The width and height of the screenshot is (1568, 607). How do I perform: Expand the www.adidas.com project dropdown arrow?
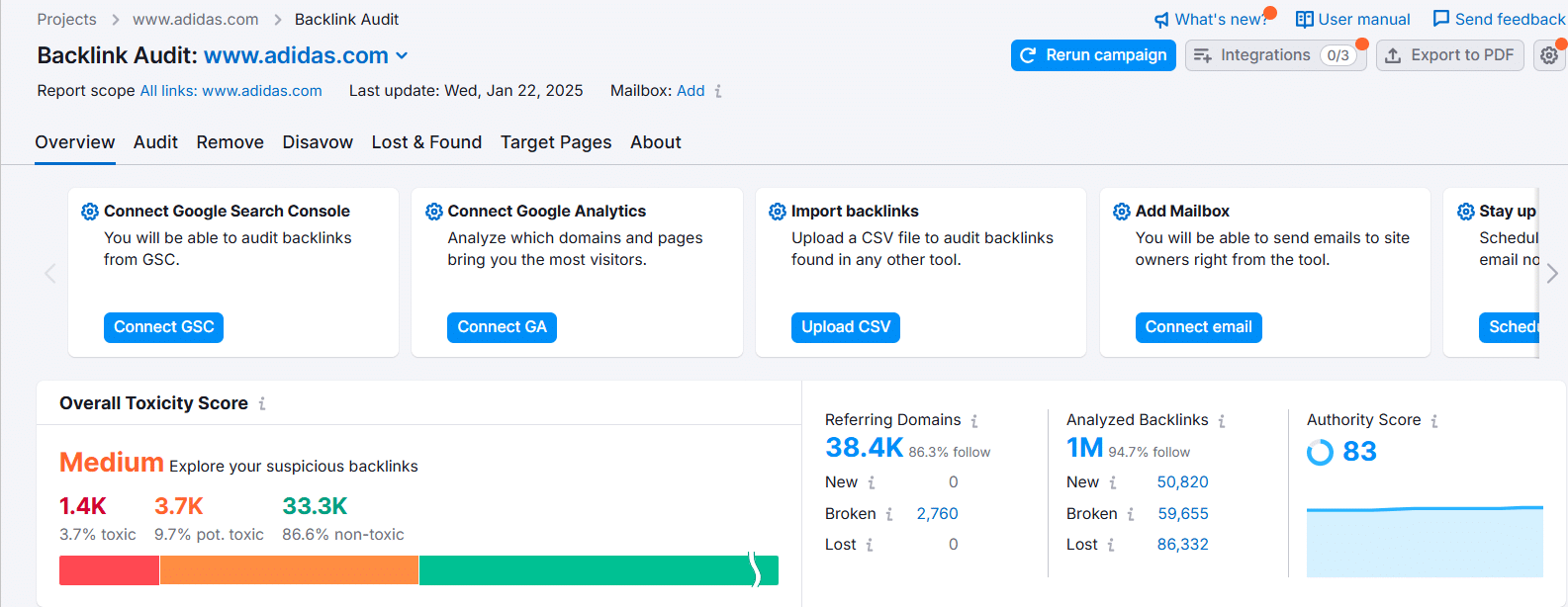[x=402, y=56]
